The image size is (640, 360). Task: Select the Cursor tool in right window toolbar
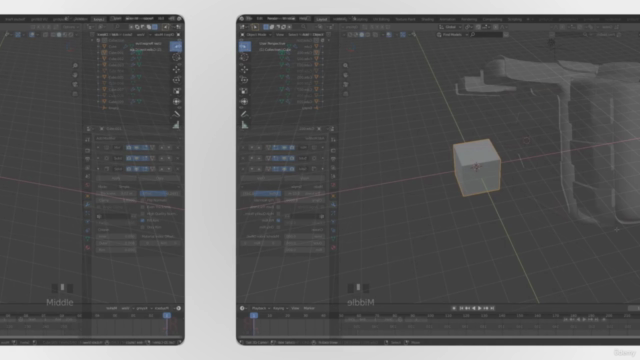click(244, 58)
